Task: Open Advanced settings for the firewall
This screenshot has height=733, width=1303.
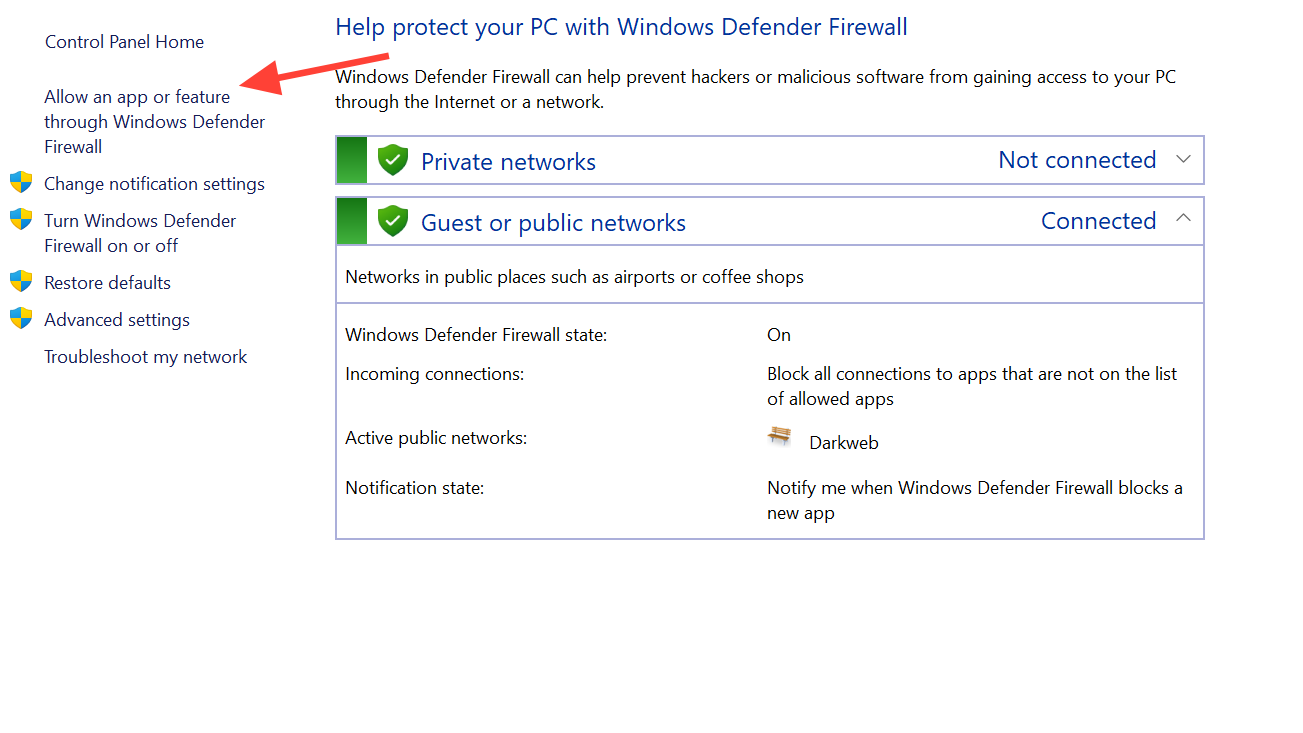Action: point(117,320)
